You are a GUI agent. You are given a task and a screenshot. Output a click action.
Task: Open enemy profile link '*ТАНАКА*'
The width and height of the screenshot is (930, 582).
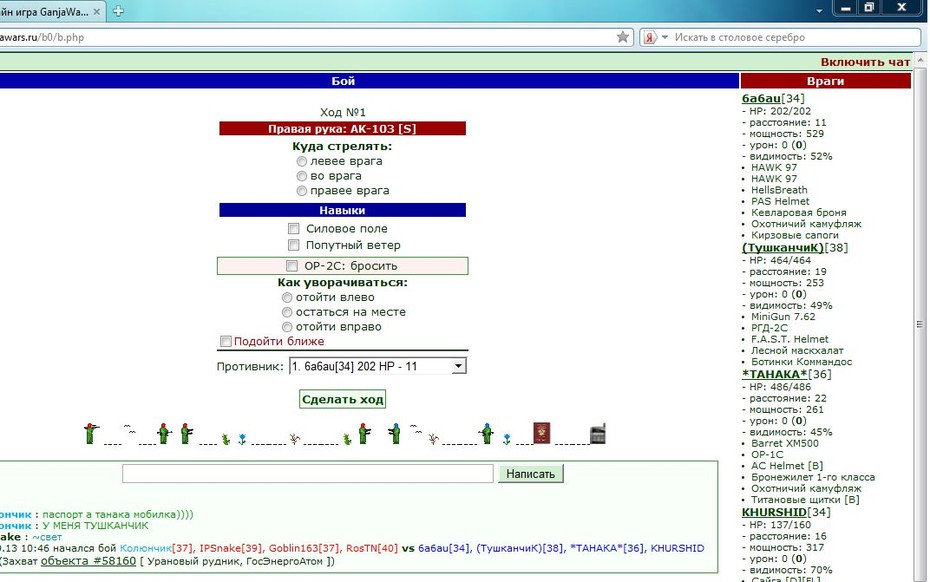click(x=774, y=374)
